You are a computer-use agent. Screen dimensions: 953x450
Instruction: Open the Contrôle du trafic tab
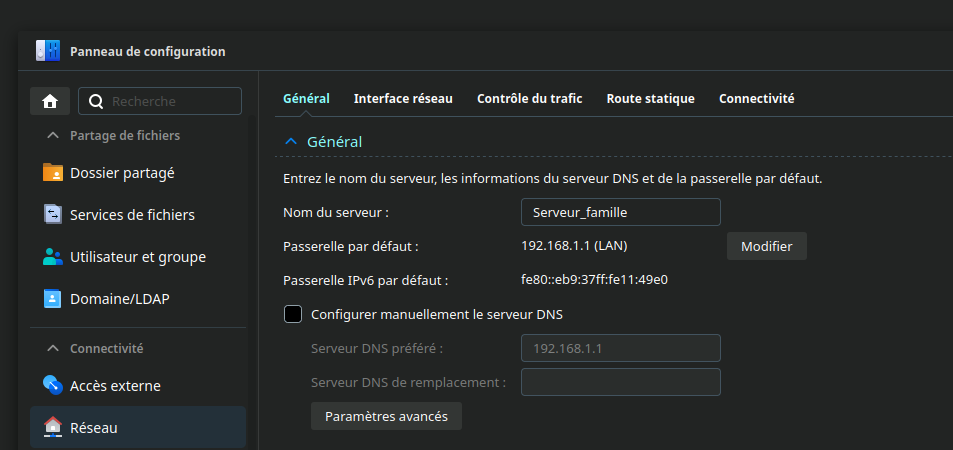click(x=529, y=99)
